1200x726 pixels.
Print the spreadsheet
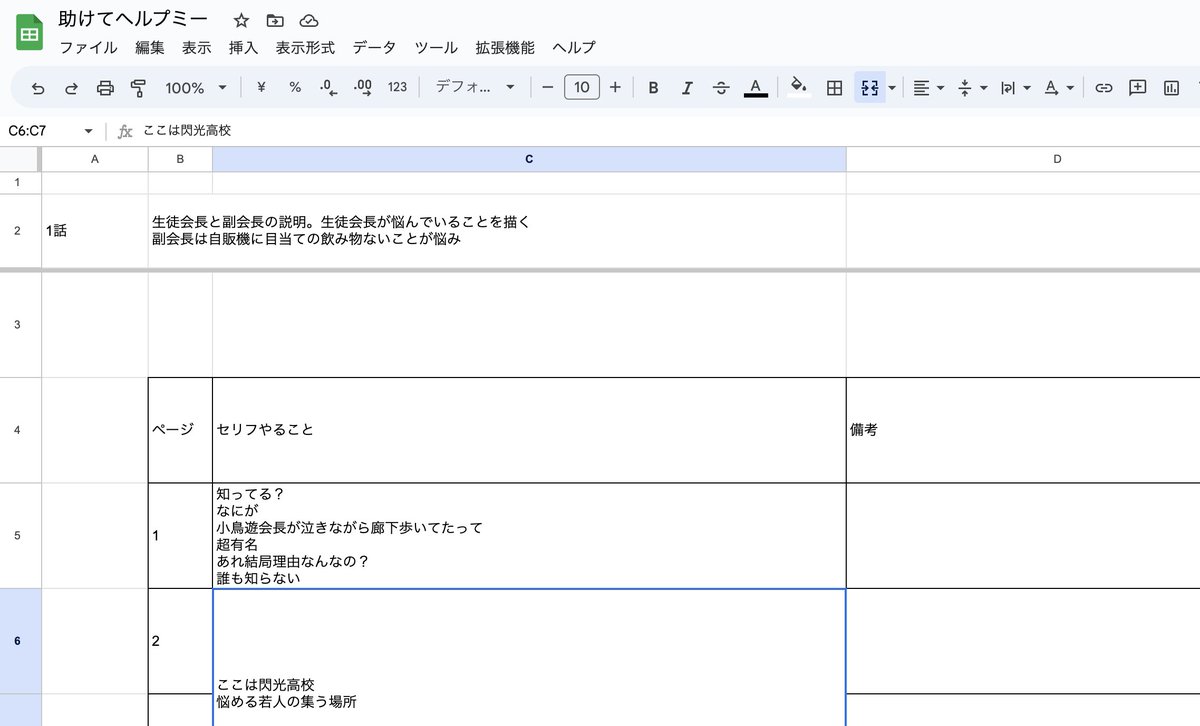pos(105,88)
